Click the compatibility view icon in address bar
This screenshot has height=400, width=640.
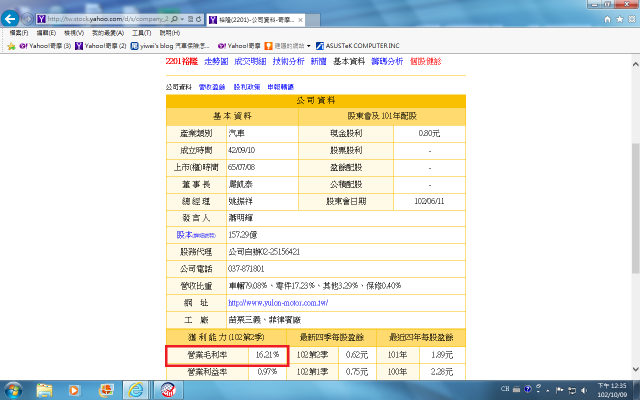(191, 19)
